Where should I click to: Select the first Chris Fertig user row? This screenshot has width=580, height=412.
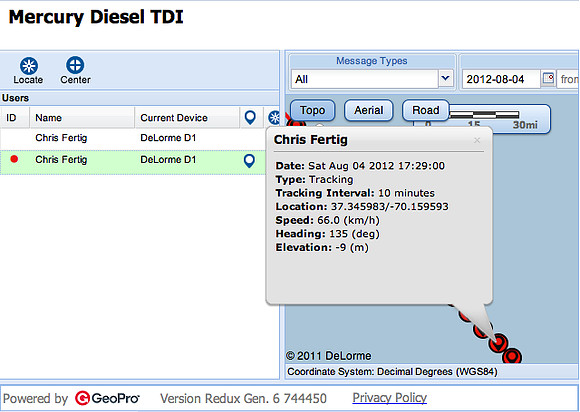click(x=133, y=138)
